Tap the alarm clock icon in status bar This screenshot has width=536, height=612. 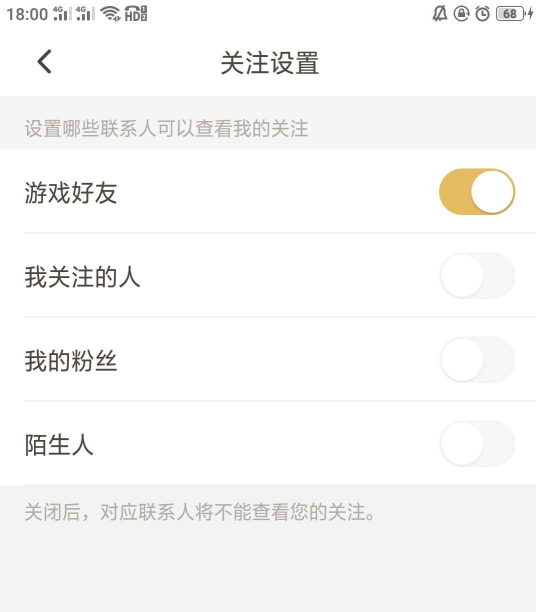pos(482,14)
